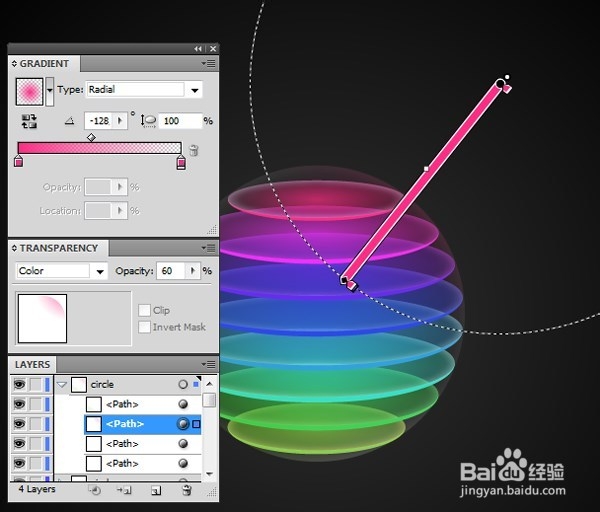This screenshot has height=512, width=600.
Task: Select the LAYERS panel tab
Action: click(33, 364)
